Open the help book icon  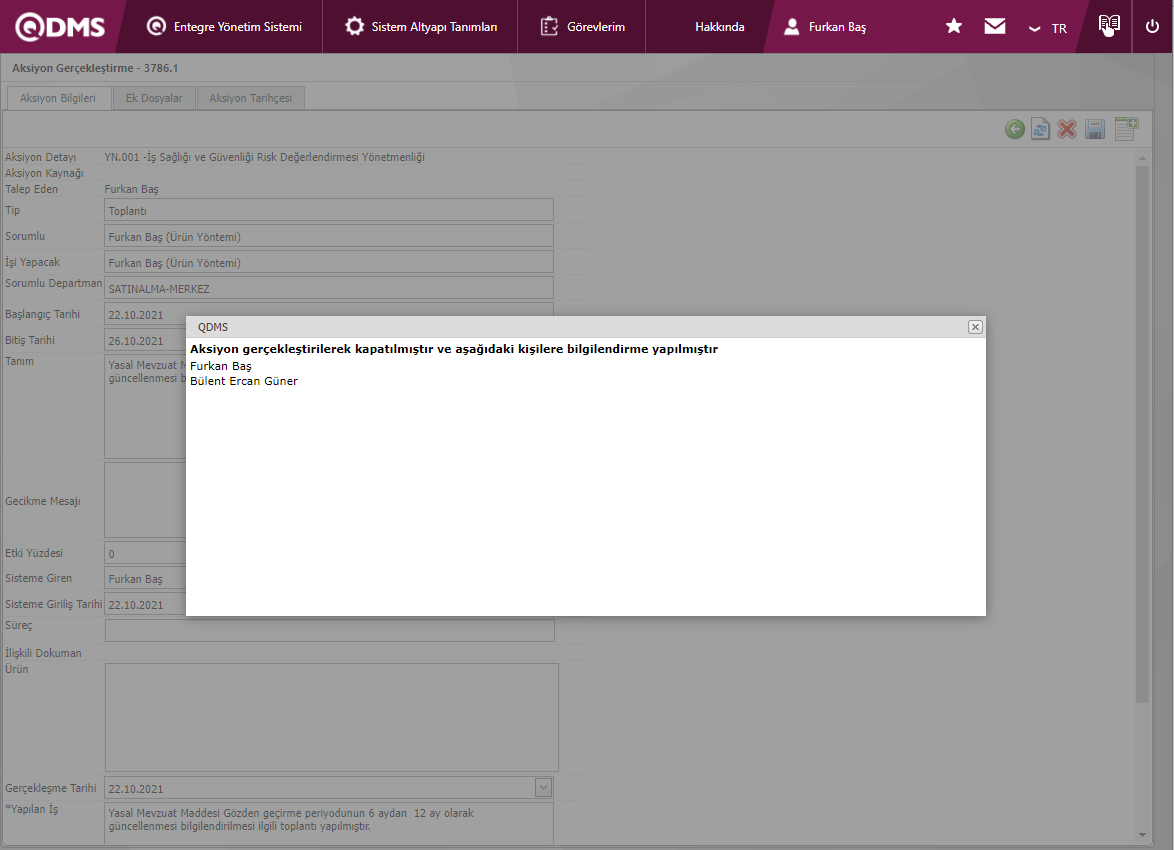(1109, 25)
